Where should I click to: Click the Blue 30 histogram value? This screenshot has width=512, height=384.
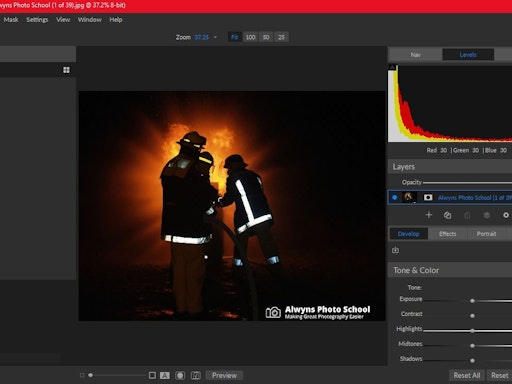(x=496, y=150)
